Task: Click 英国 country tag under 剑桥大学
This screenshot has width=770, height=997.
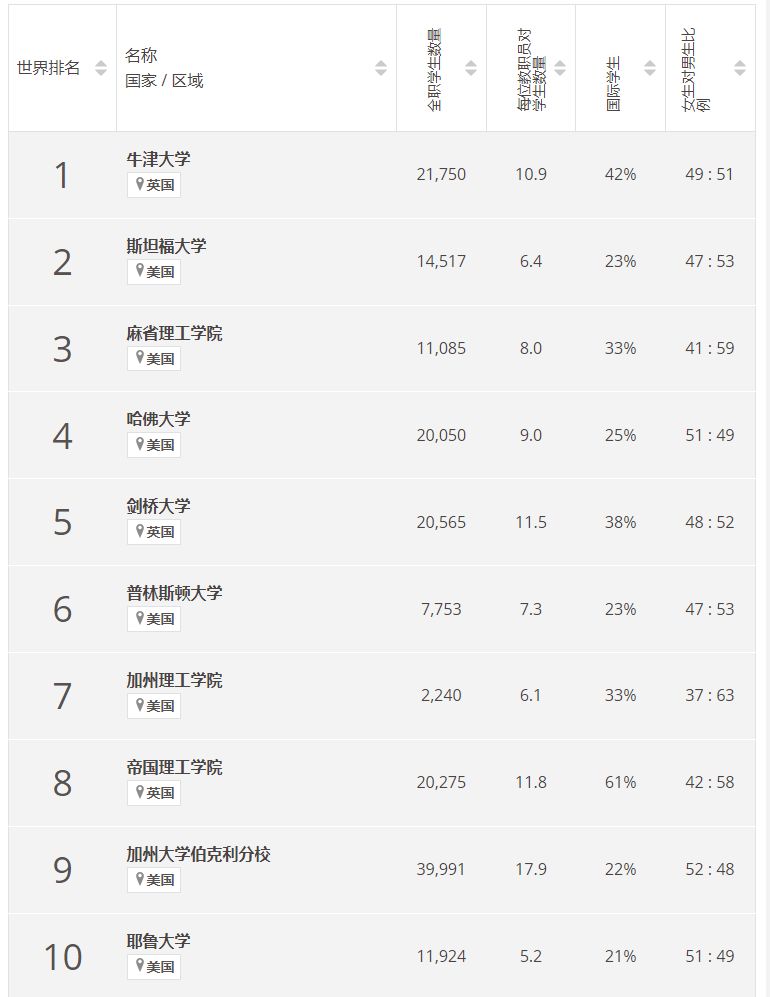Action: 154,532
